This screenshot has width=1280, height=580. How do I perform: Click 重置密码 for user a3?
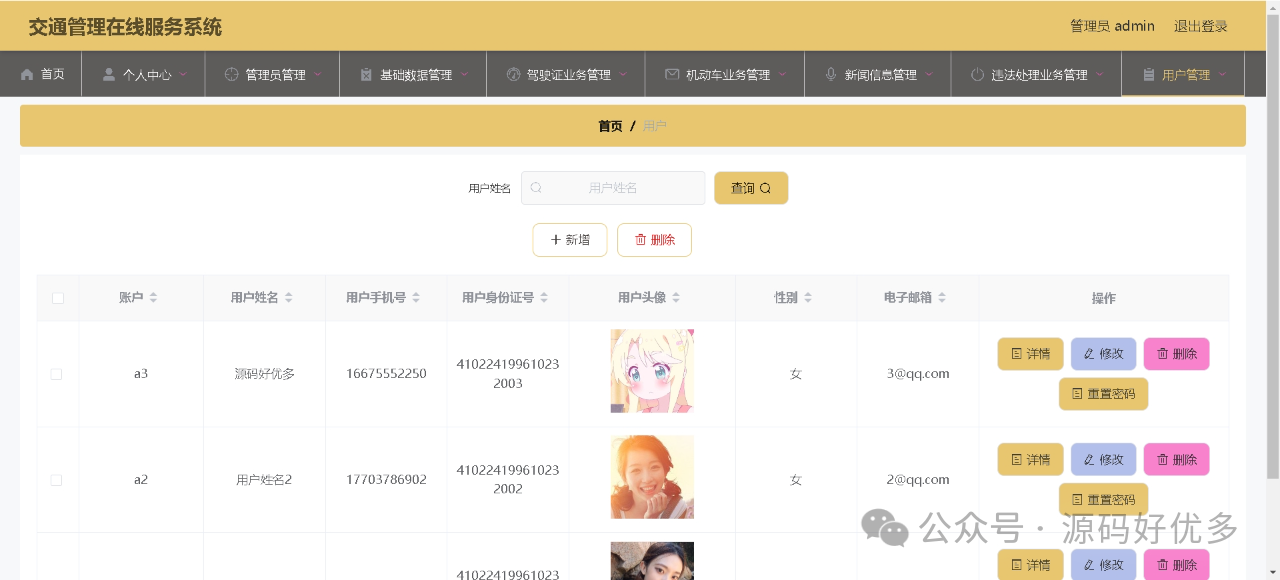click(x=1103, y=394)
